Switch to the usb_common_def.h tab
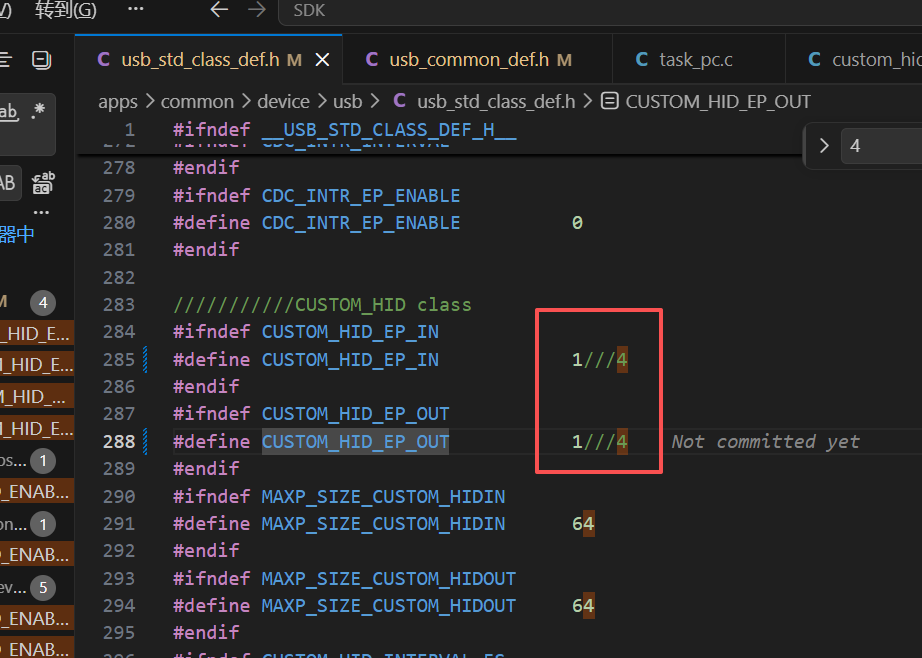This screenshot has height=658, width=922. point(468,59)
